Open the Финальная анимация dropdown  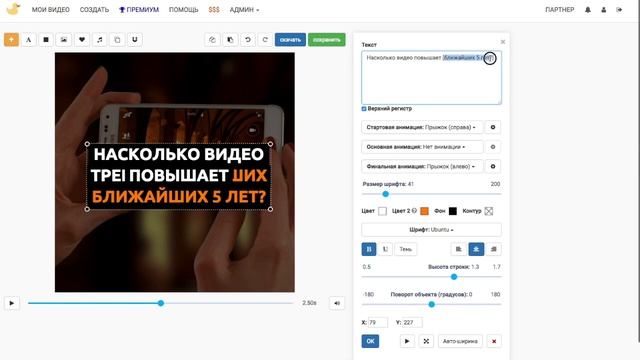[x=422, y=167]
